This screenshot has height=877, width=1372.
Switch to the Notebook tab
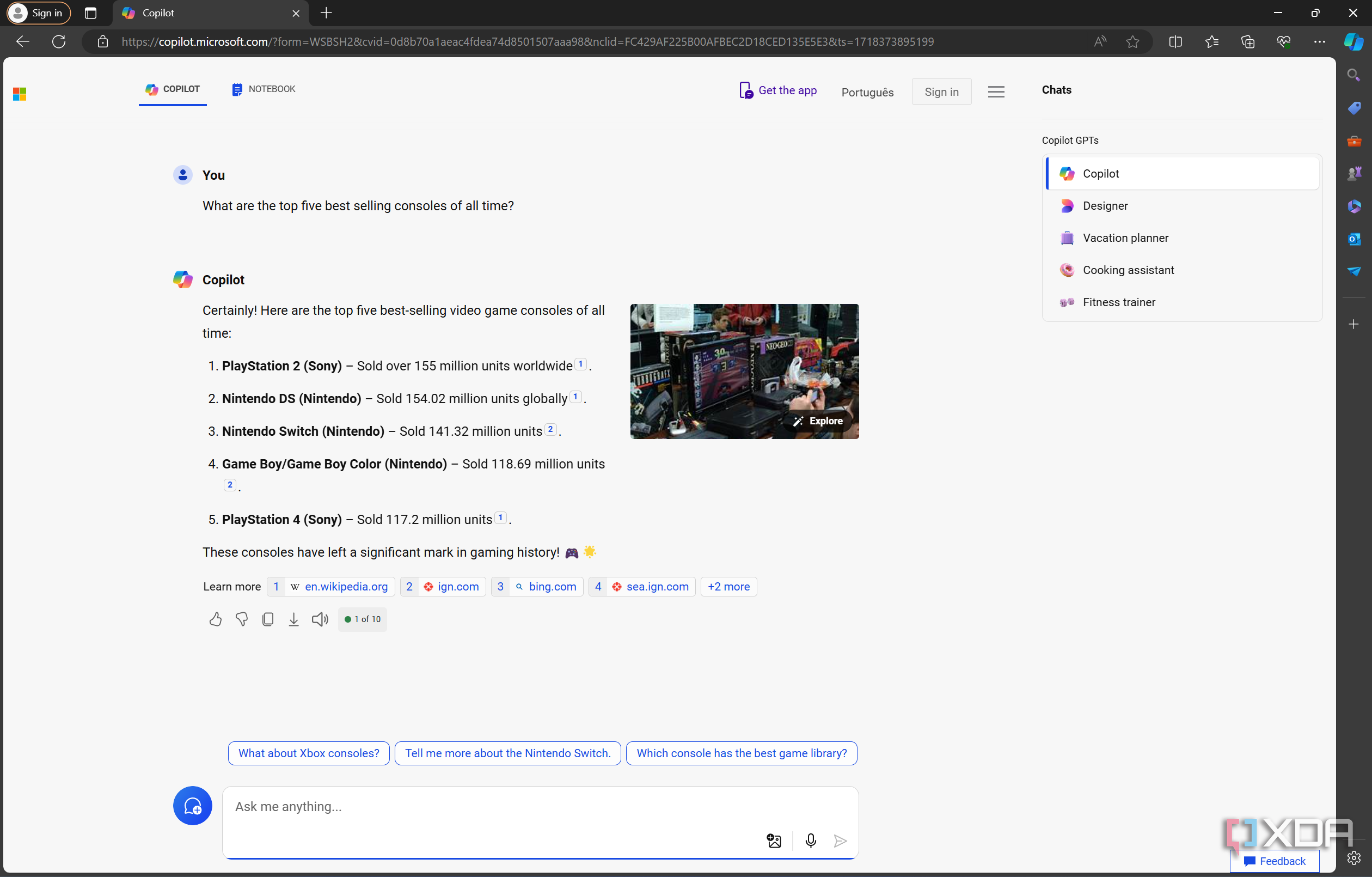(x=264, y=89)
